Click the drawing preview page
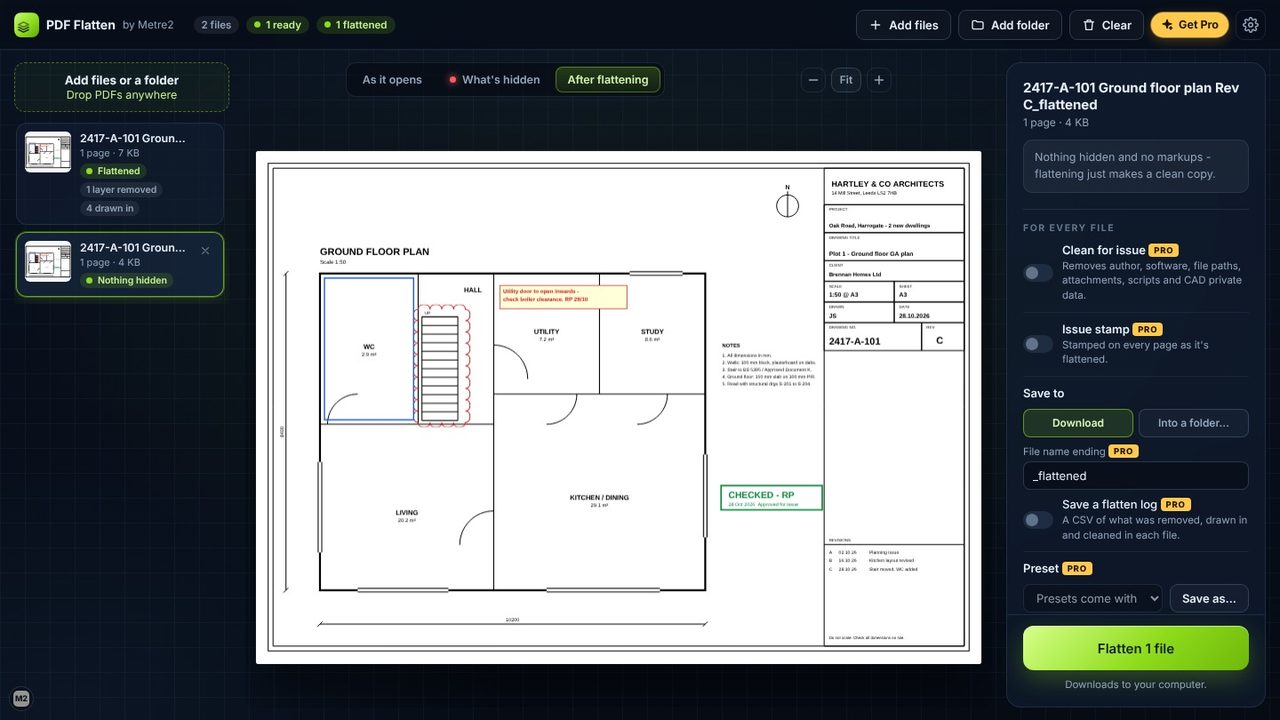The image size is (1280, 720). tap(618, 407)
